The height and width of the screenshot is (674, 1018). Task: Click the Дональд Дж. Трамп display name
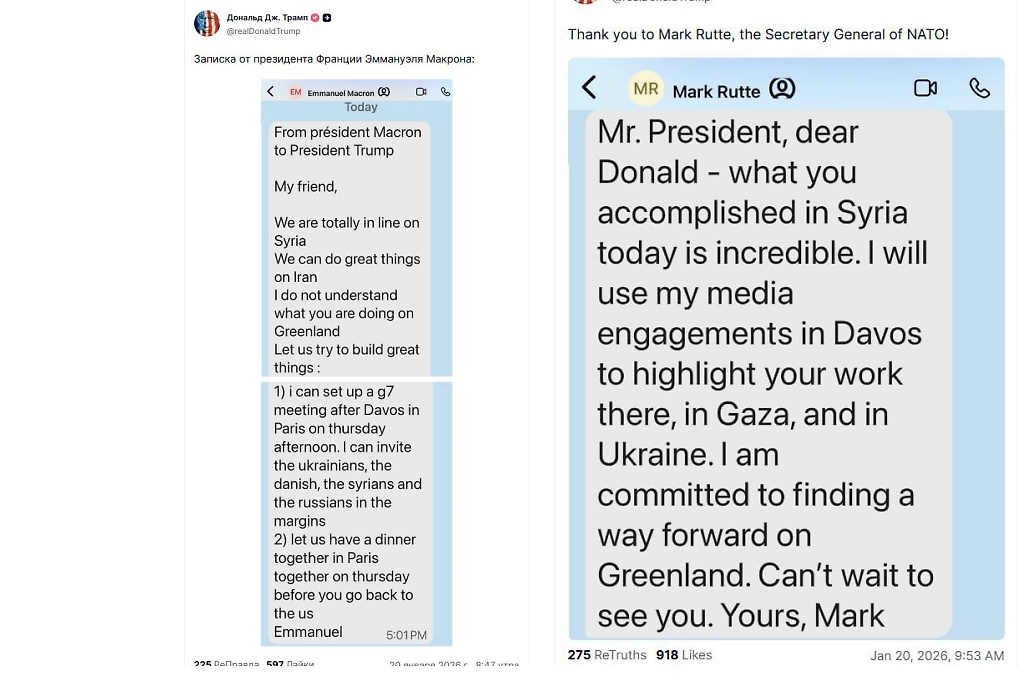(x=267, y=18)
